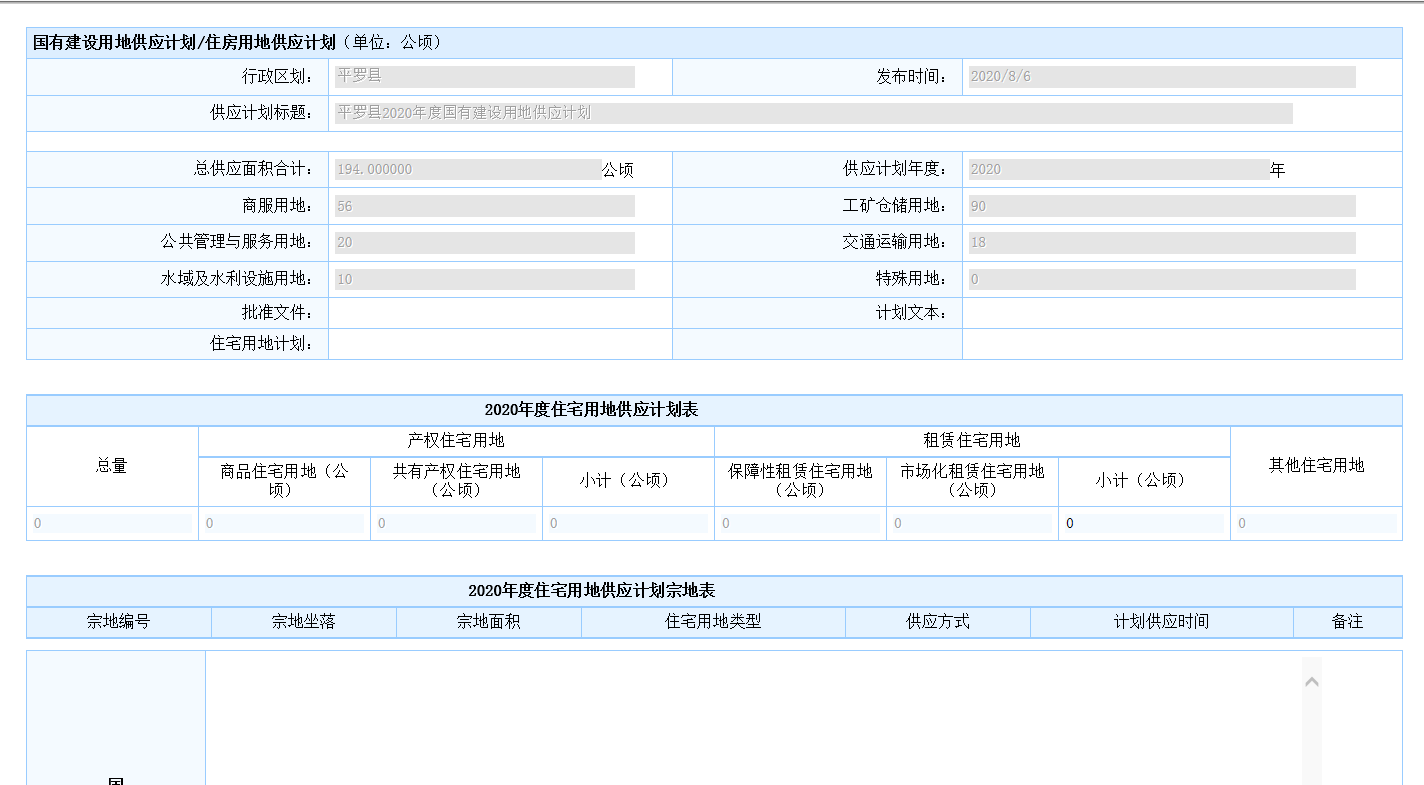The image size is (1424, 785).
Task: Click the 行政区划 field showing 平罗县
Action: tap(484, 77)
